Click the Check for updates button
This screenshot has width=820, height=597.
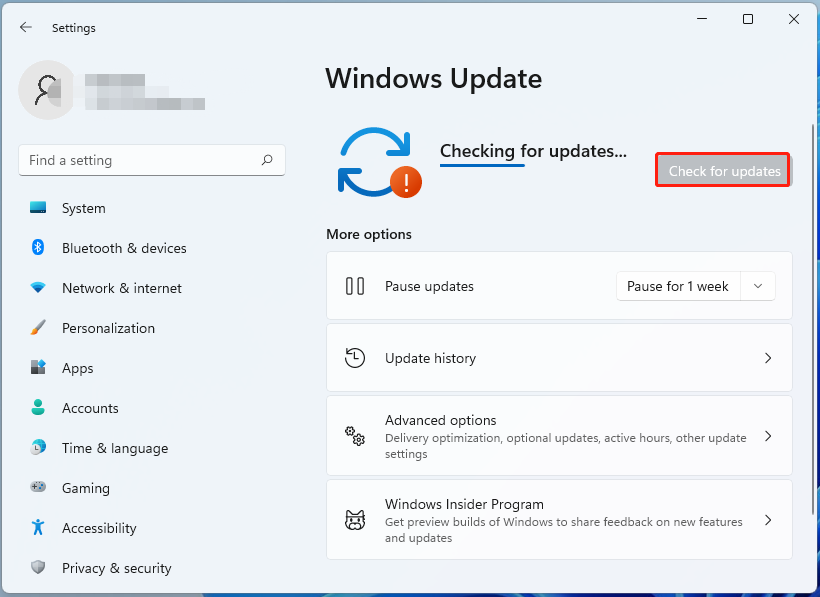click(723, 170)
